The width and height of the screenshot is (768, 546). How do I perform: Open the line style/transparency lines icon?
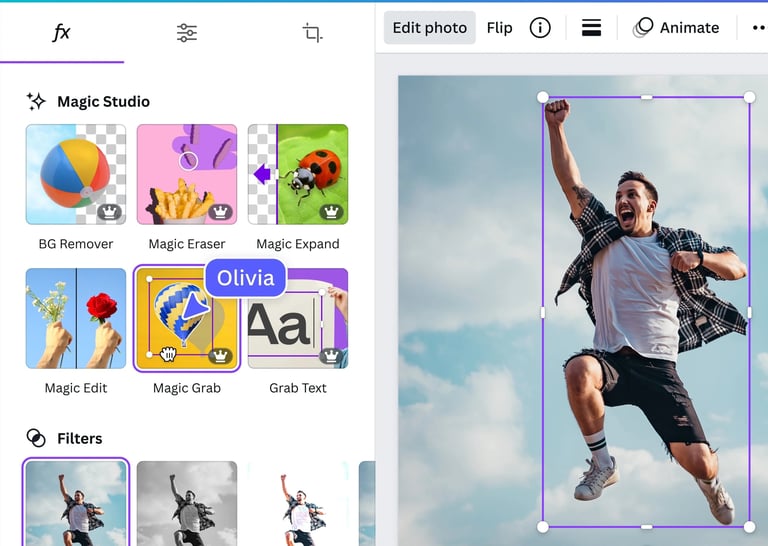point(591,28)
